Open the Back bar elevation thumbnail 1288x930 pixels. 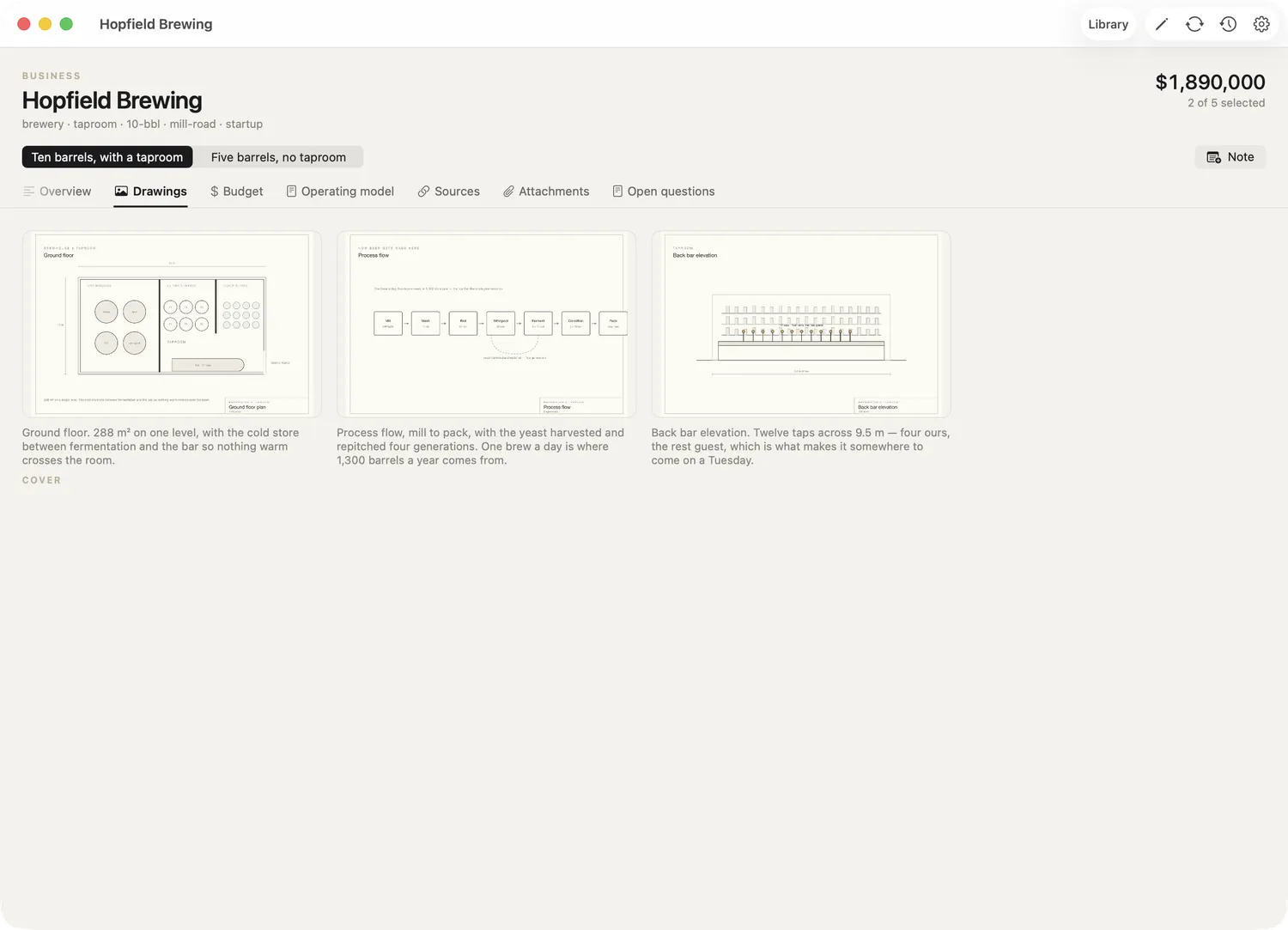(801, 325)
